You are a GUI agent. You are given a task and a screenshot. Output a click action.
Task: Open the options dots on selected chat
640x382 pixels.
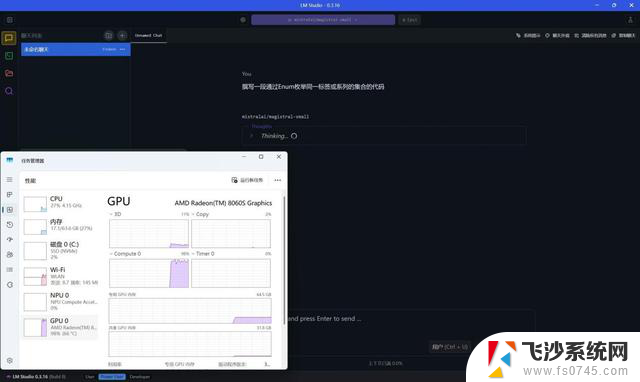(x=122, y=49)
